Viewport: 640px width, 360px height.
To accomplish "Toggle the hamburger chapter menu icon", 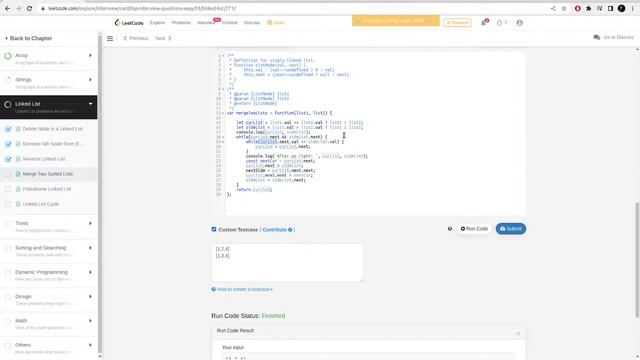I will tap(110, 38).
